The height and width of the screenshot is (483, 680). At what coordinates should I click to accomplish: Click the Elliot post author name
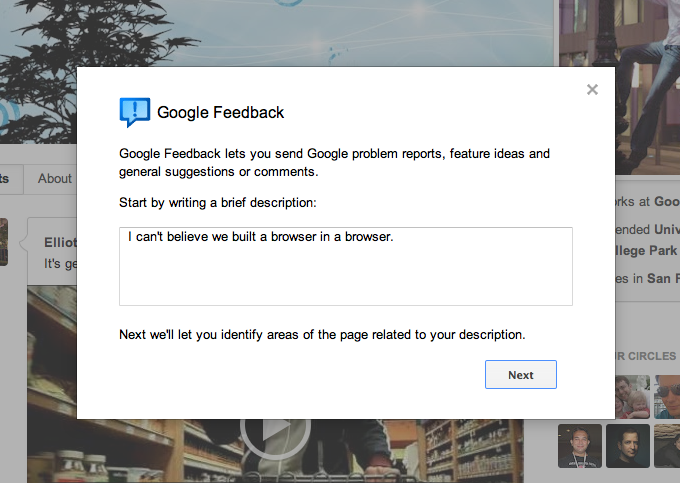pyautogui.click(x=60, y=242)
